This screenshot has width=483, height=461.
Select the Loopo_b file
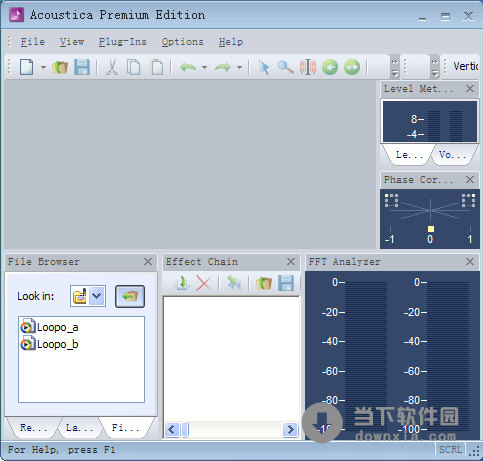coord(49,344)
